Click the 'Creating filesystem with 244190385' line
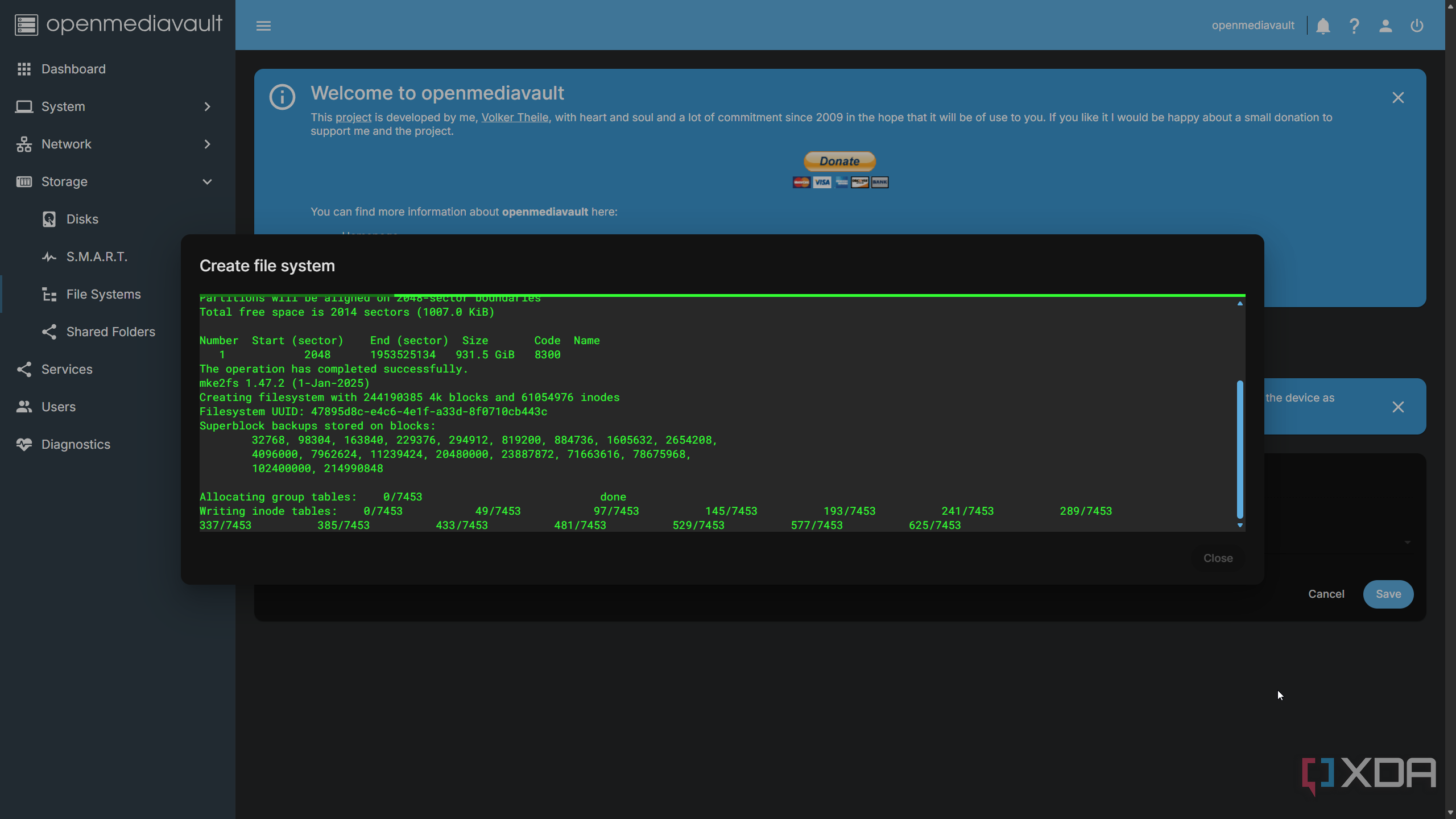 tap(409, 397)
